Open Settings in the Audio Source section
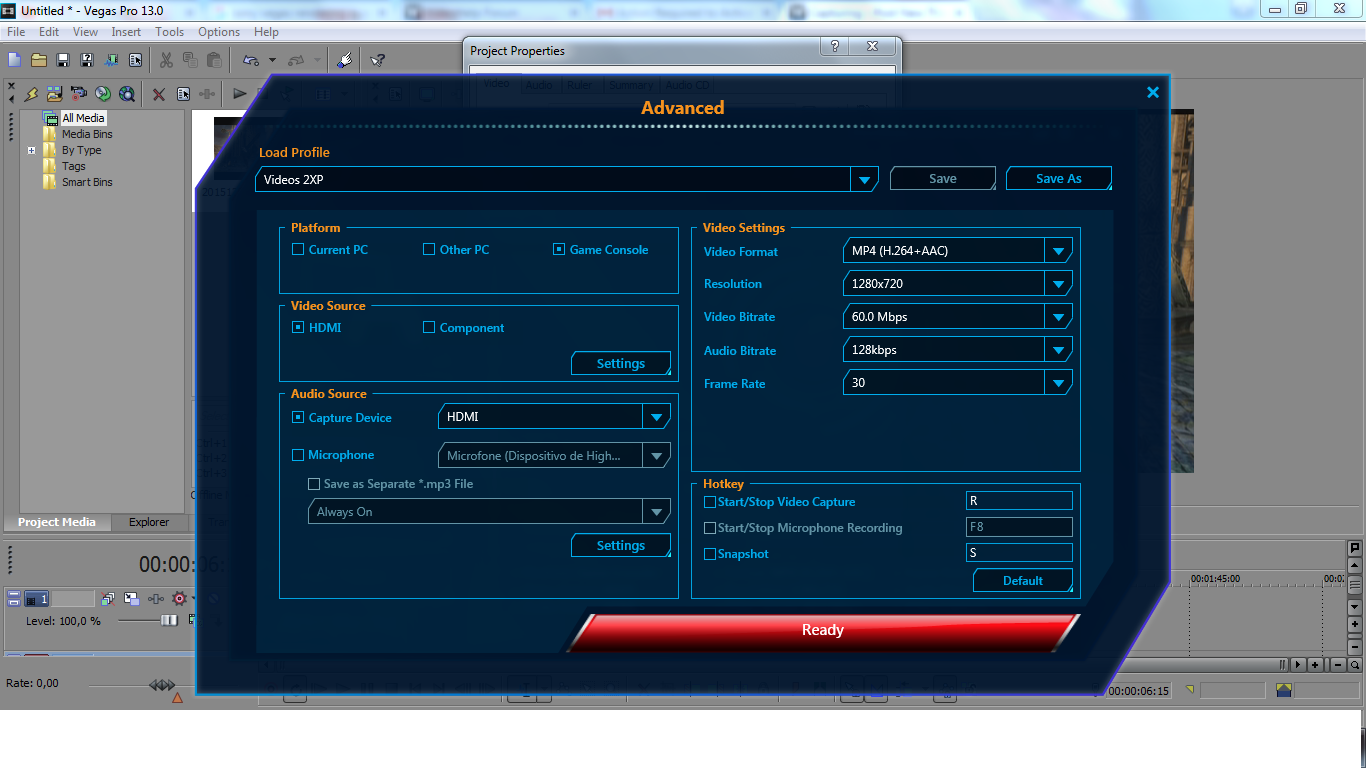 [x=621, y=546]
